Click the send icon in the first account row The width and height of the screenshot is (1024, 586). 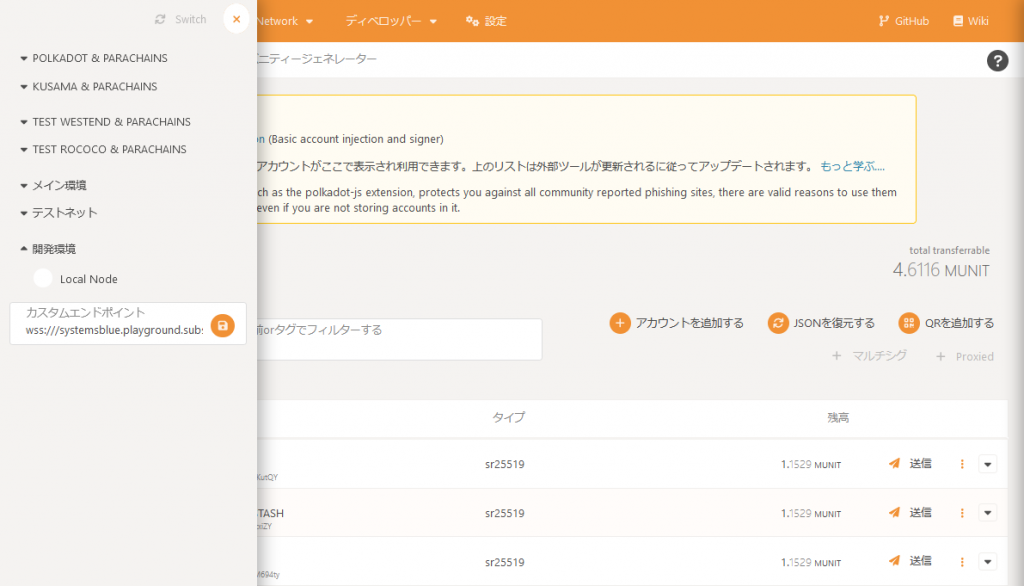(x=894, y=464)
